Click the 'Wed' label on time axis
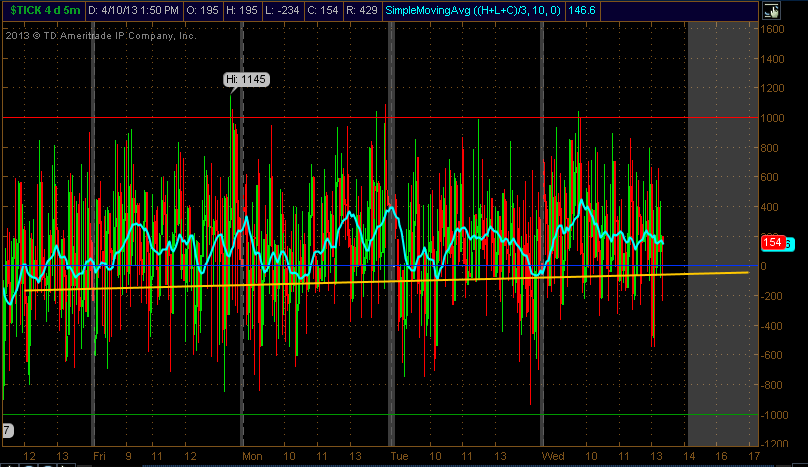 click(553, 456)
